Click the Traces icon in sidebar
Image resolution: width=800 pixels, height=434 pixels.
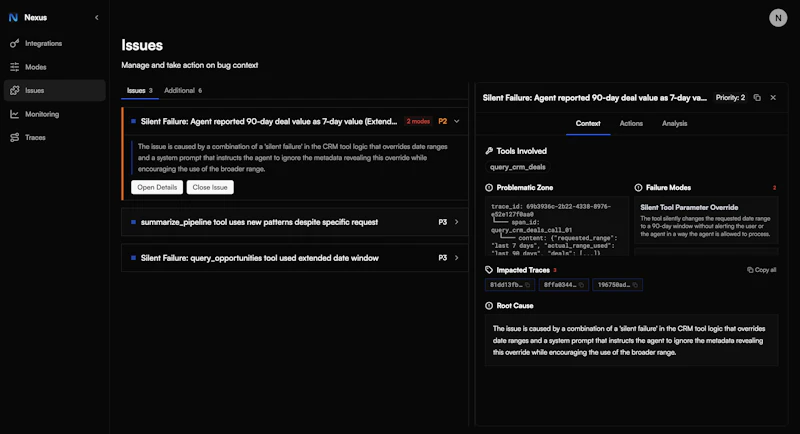(x=14, y=138)
